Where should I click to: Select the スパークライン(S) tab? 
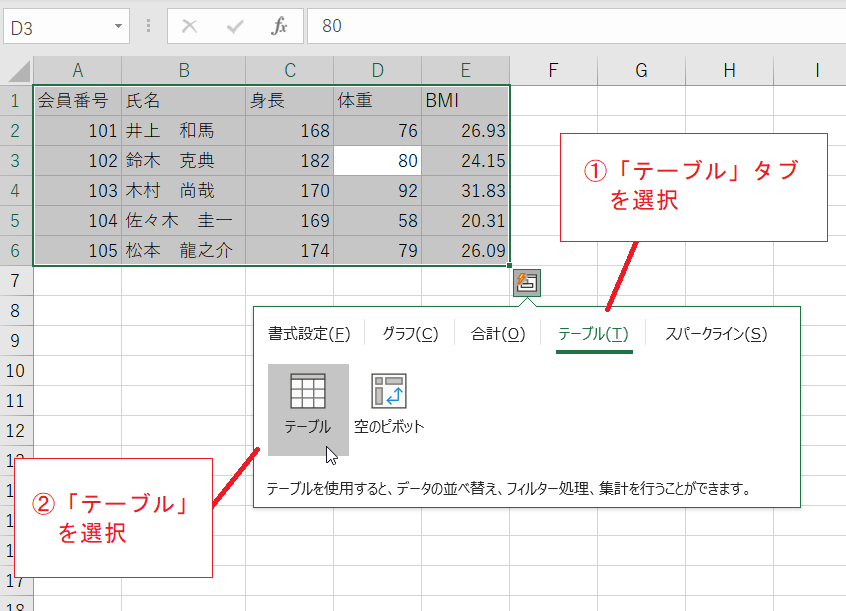[x=716, y=333]
